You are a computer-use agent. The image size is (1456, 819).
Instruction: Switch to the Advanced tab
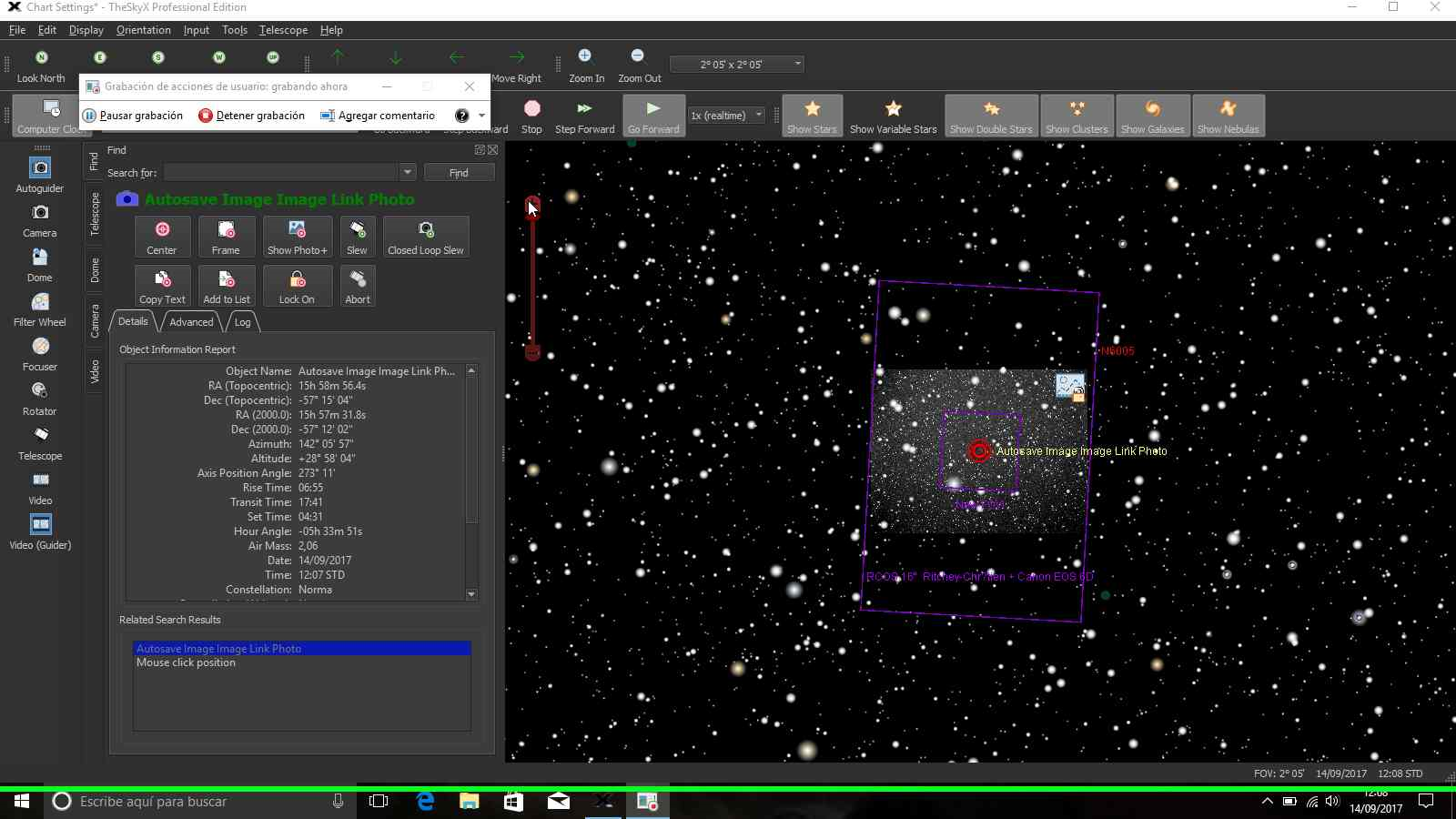(191, 322)
